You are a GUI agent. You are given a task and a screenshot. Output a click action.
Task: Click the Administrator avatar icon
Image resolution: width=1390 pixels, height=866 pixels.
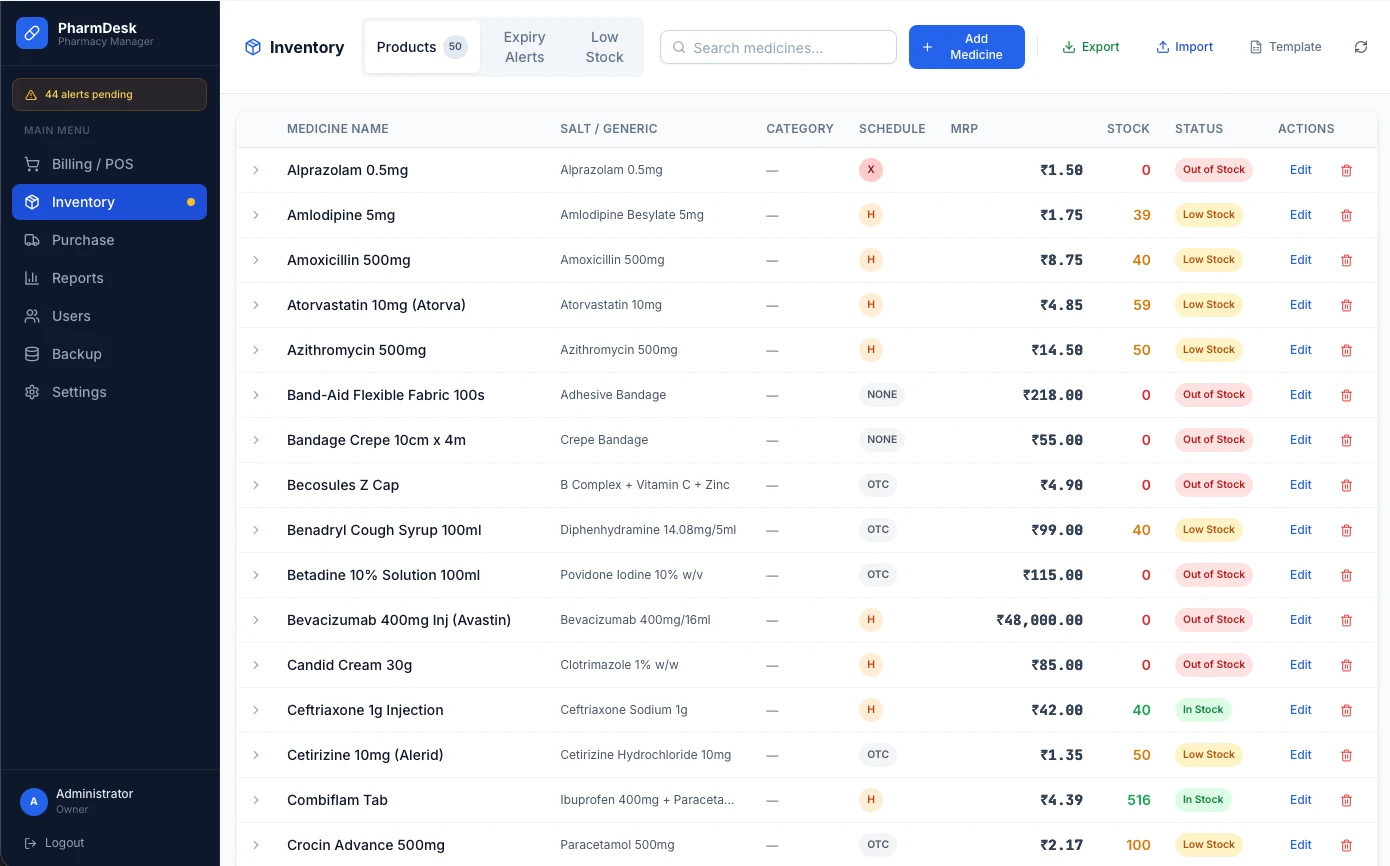point(34,801)
